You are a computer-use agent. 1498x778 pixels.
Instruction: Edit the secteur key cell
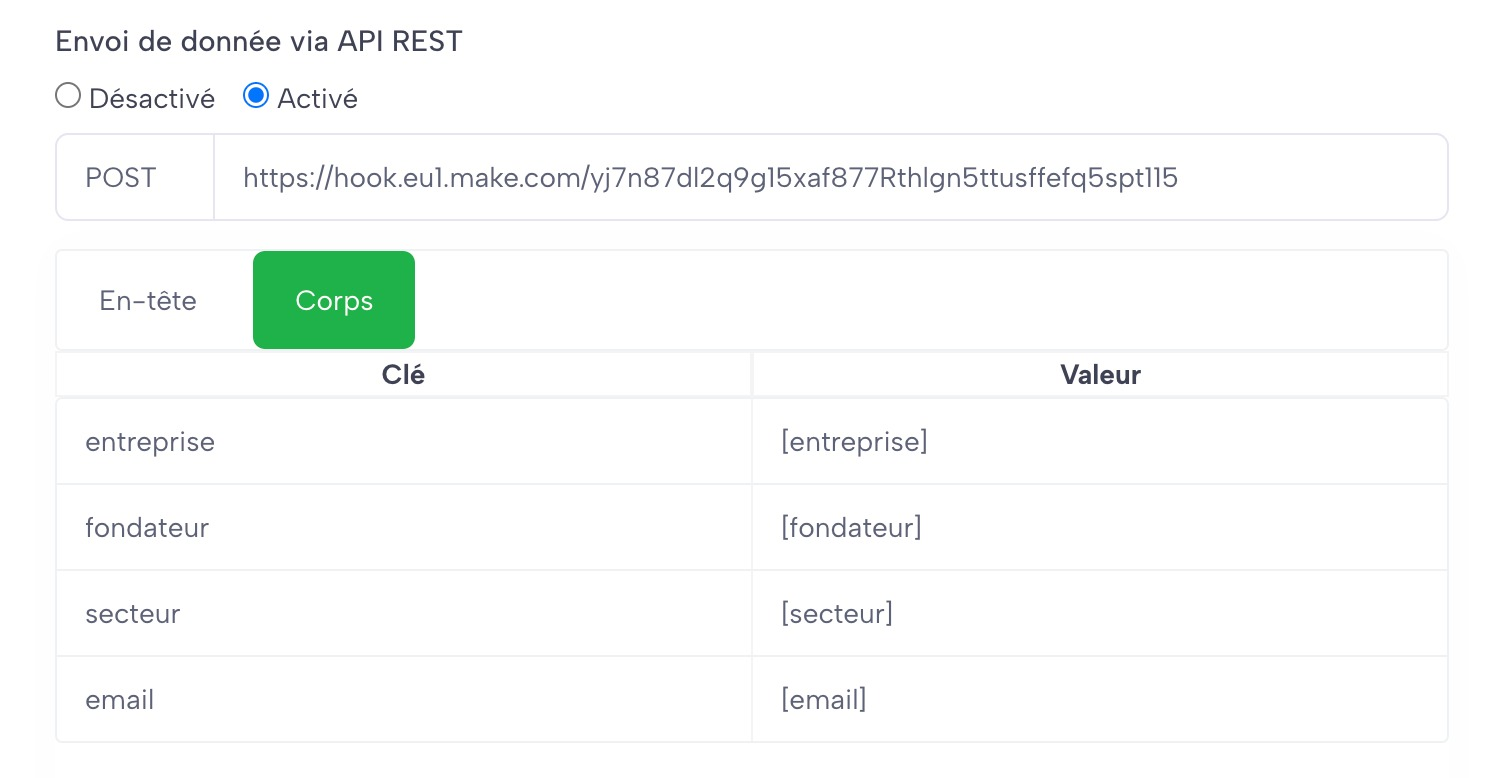click(x=403, y=614)
